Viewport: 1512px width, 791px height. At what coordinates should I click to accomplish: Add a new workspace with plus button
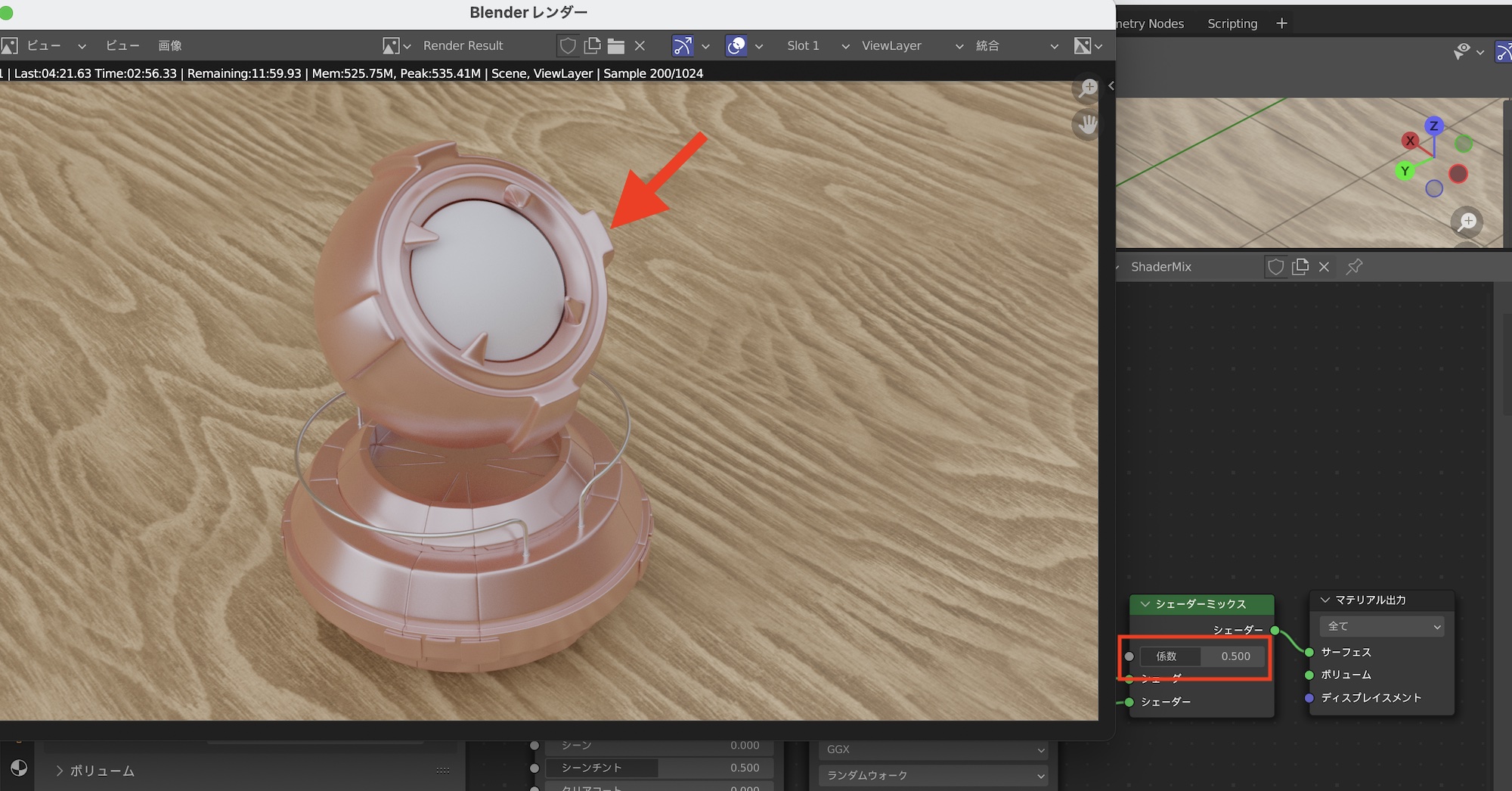point(1281,23)
